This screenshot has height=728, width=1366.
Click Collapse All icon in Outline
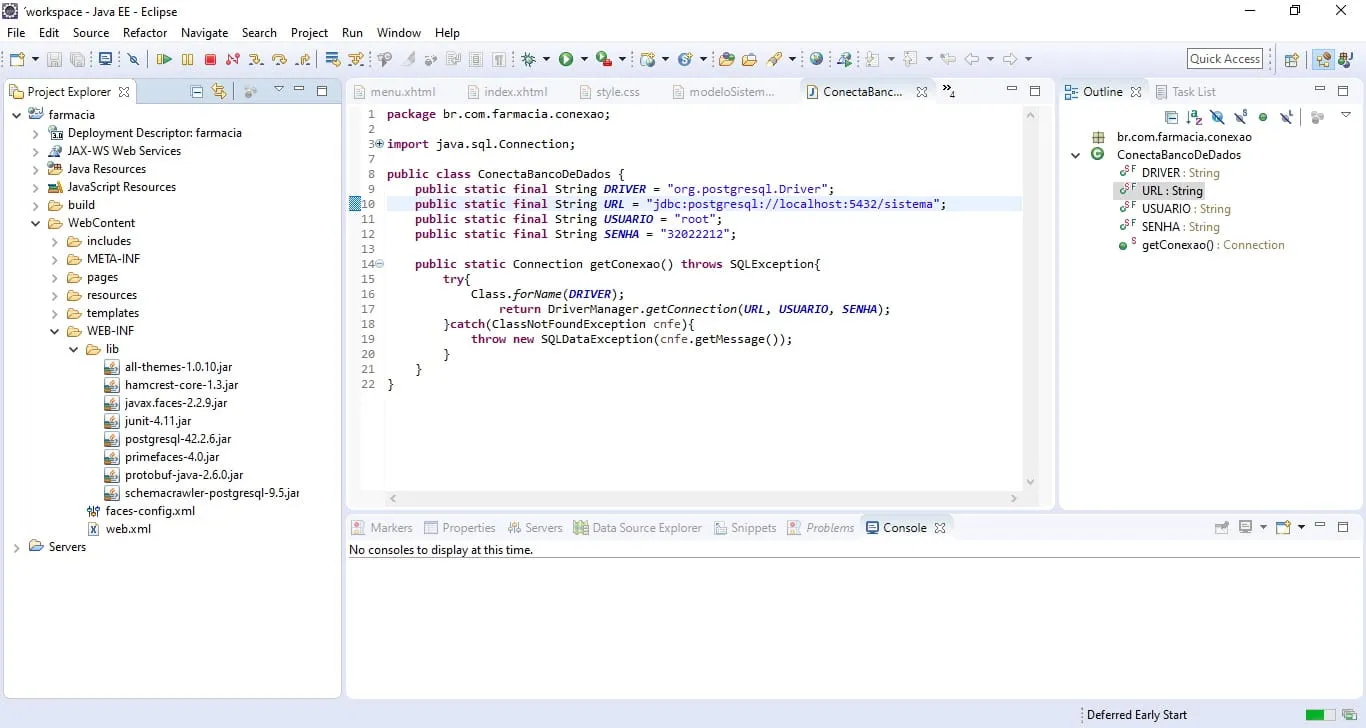(x=1171, y=118)
